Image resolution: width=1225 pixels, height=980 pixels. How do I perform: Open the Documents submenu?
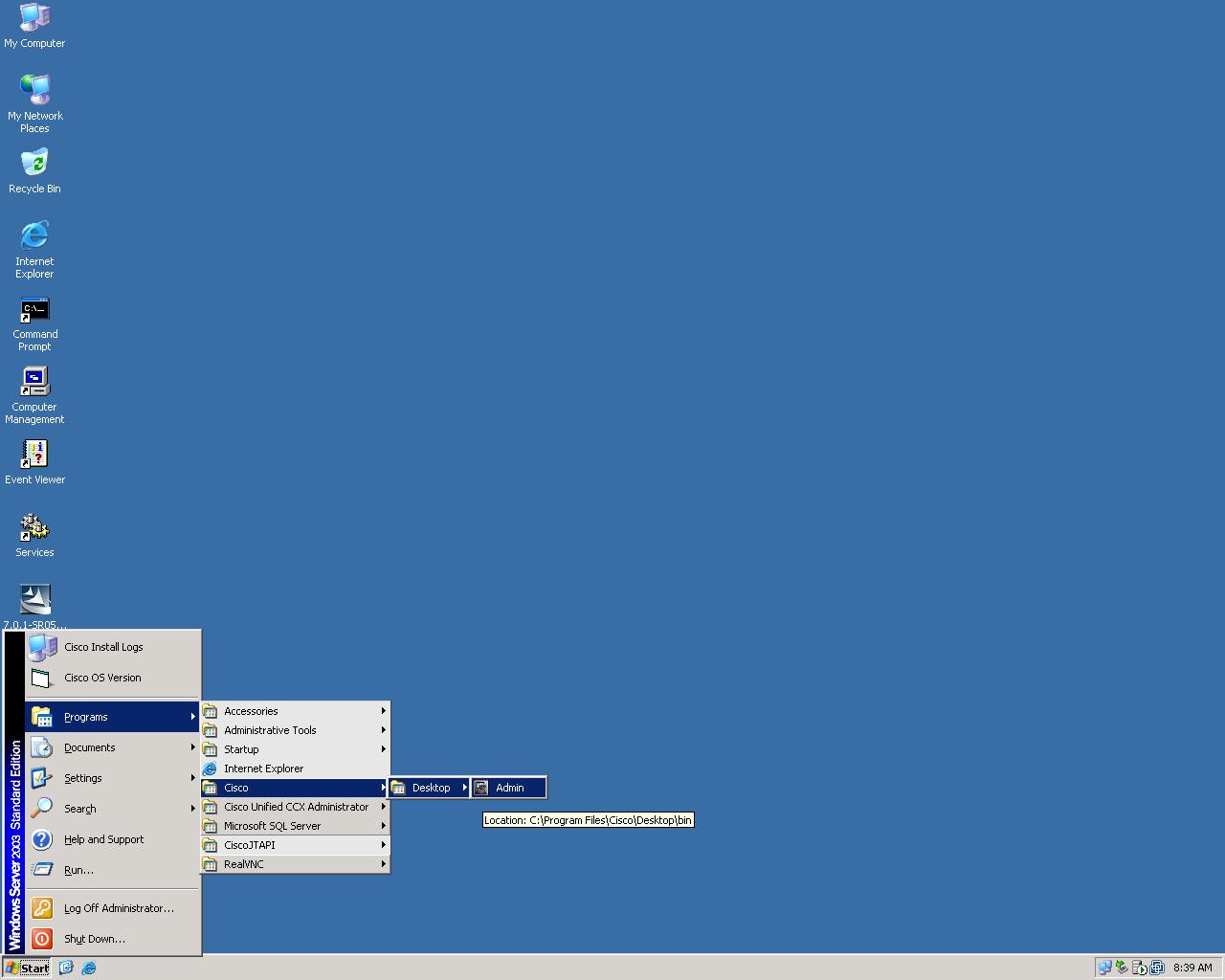(113, 747)
